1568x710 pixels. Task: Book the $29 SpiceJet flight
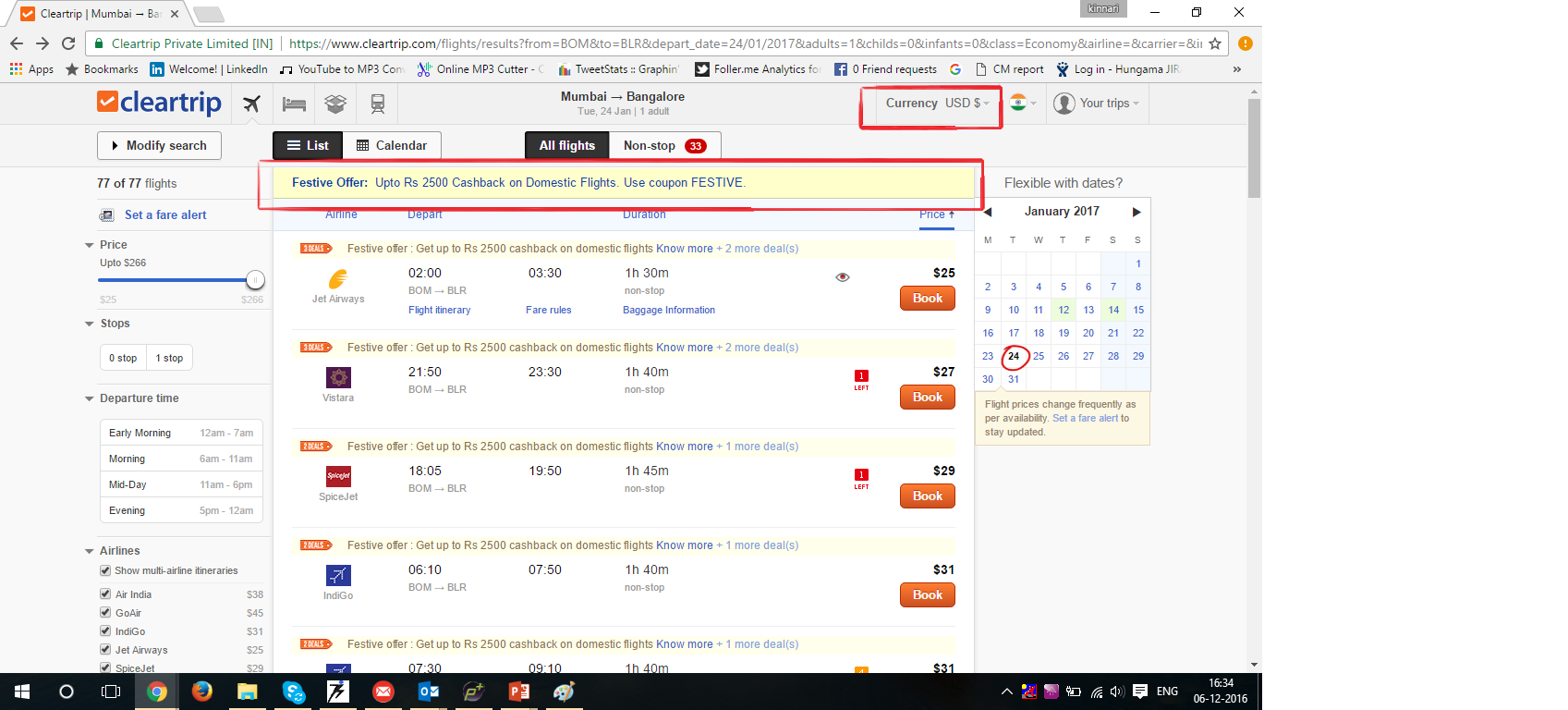point(928,496)
